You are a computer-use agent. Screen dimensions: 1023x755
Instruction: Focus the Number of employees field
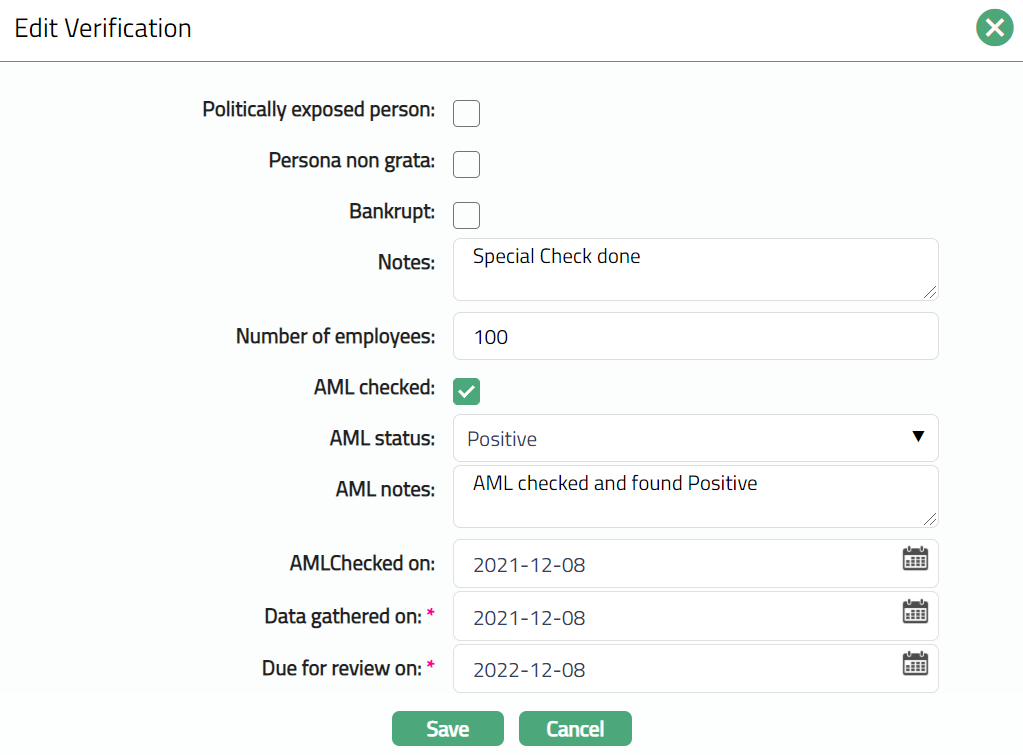click(695, 337)
